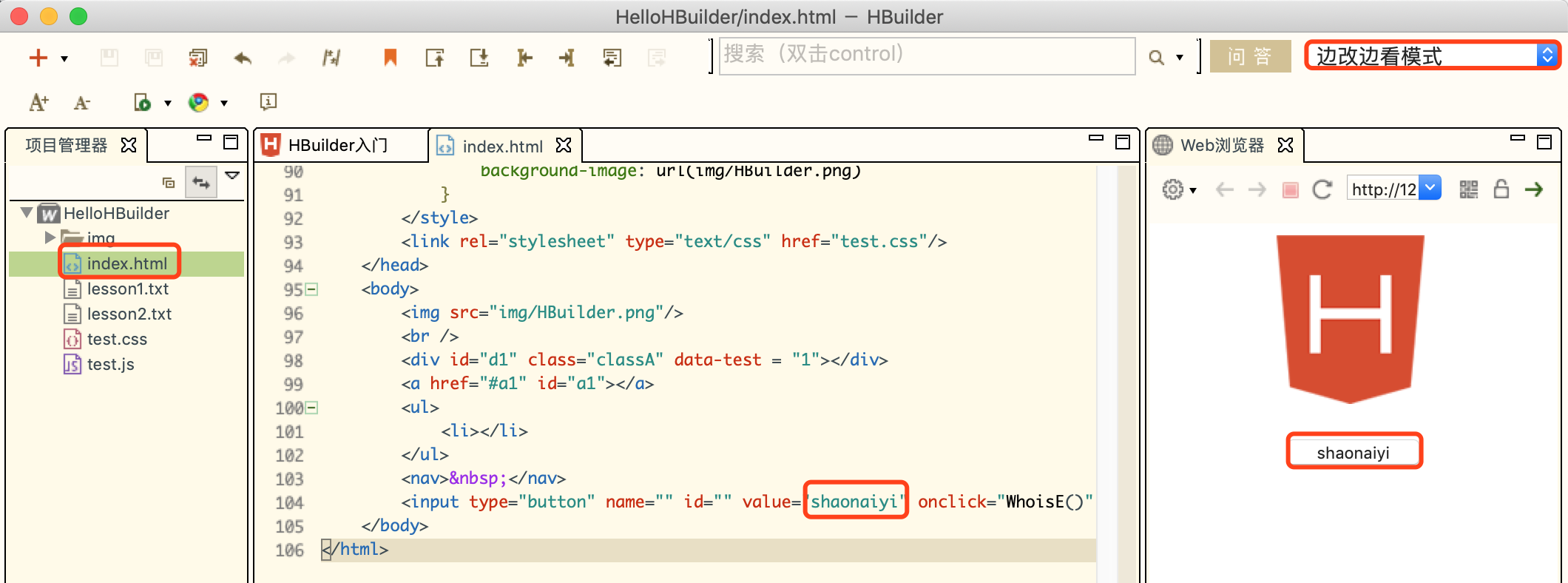Click the format code icon
This screenshot has width=1568, height=583.
coord(331,58)
